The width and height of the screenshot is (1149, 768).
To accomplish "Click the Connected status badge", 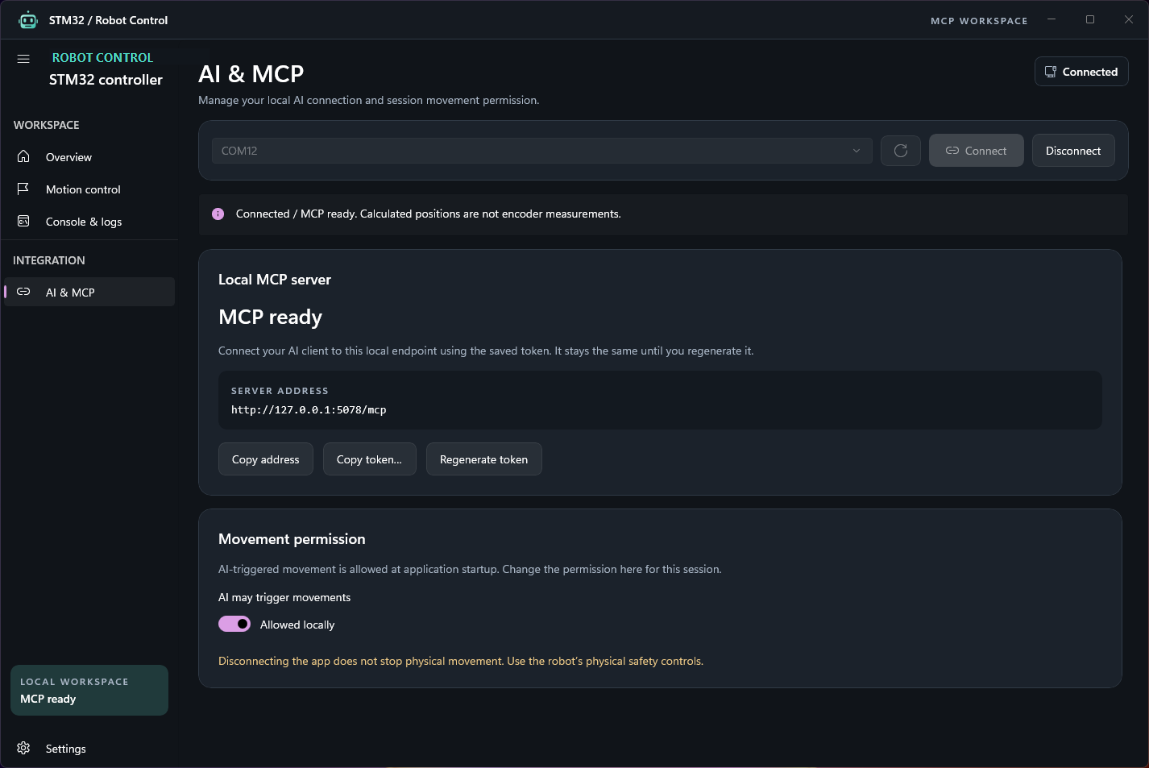I will [1081, 71].
